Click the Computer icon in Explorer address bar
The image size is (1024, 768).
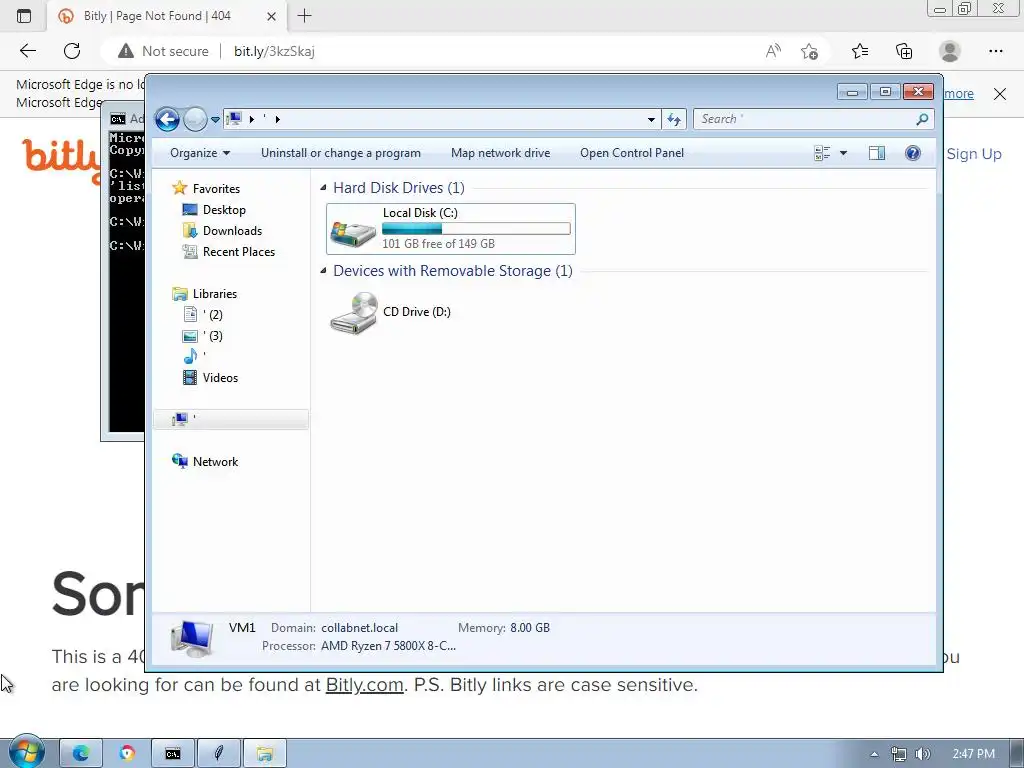point(234,119)
